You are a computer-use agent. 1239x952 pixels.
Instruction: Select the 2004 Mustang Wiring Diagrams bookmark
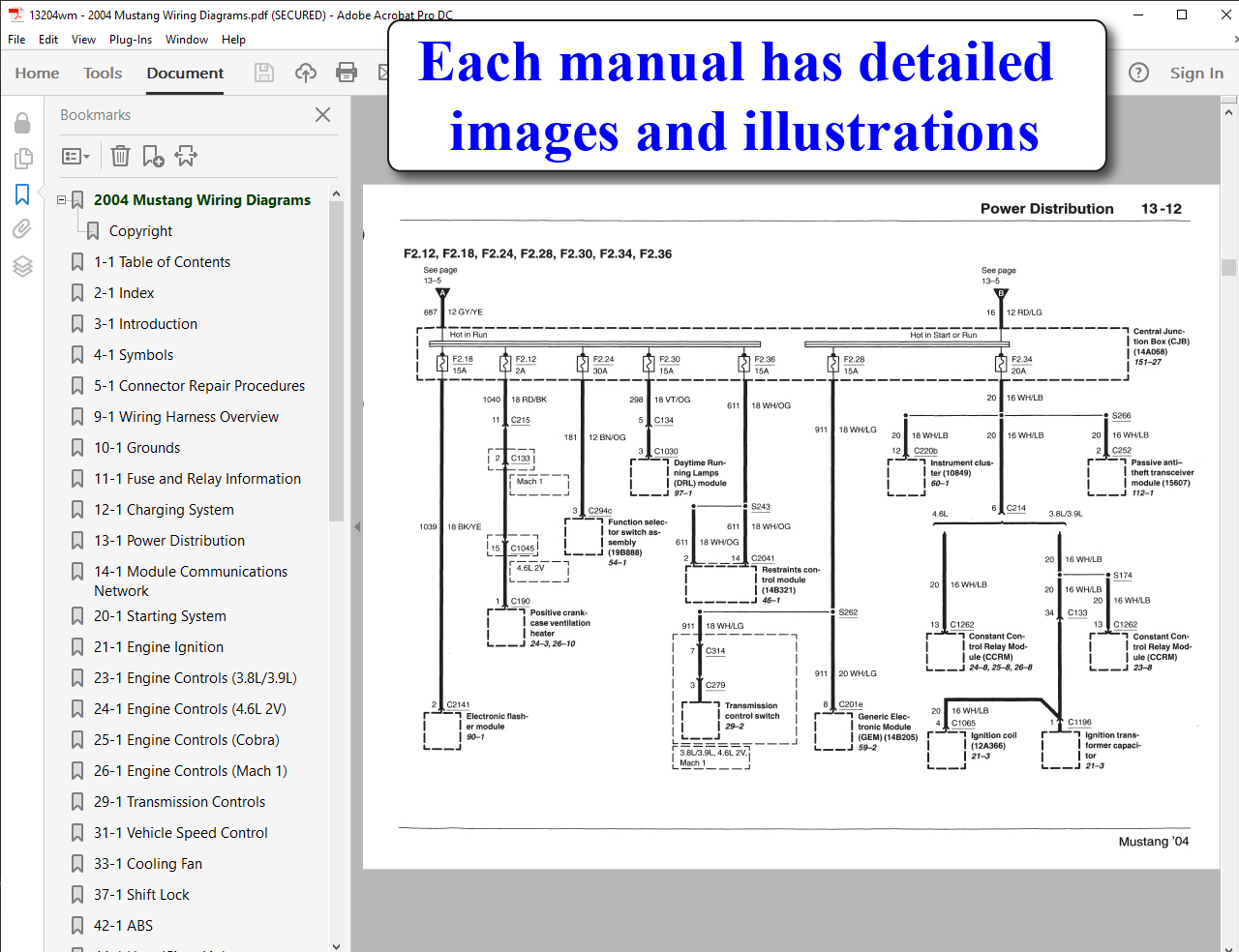point(202,200)
